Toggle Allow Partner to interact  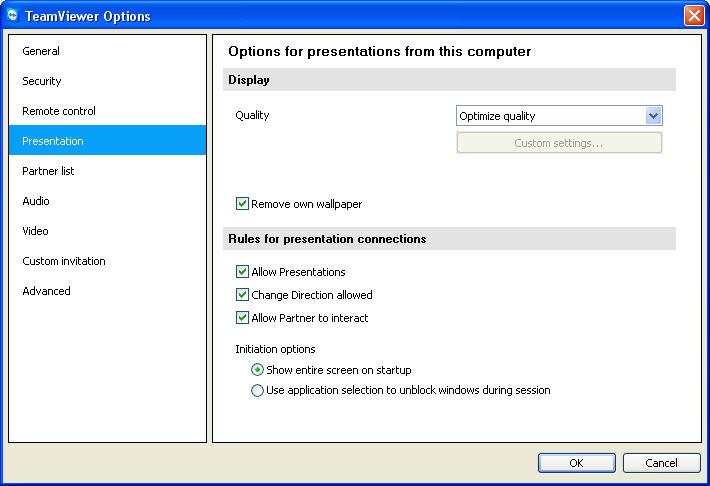(x=242, y=318)
